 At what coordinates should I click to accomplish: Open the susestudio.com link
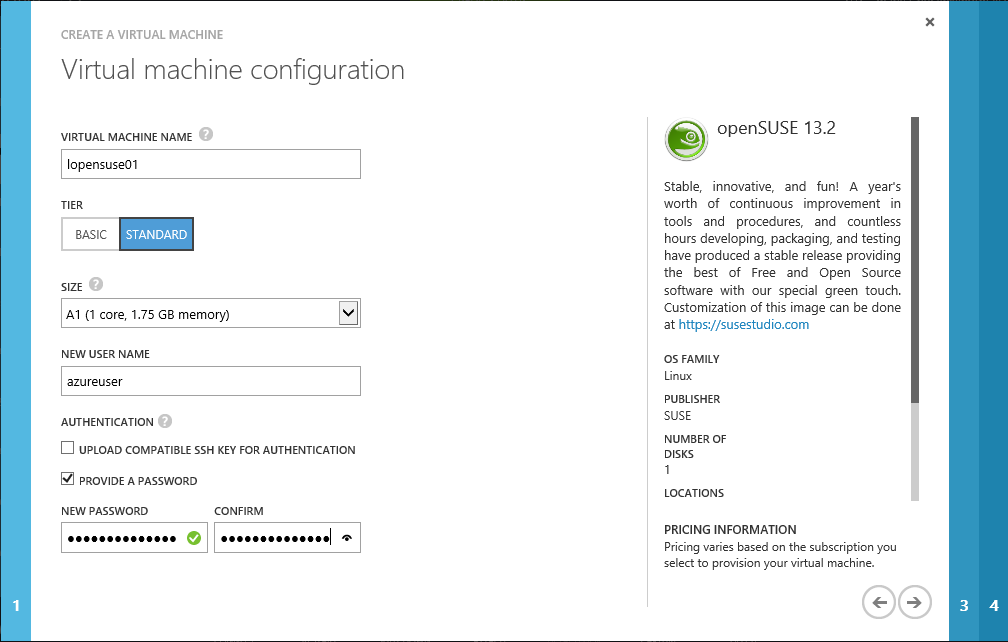click(744, 325)
